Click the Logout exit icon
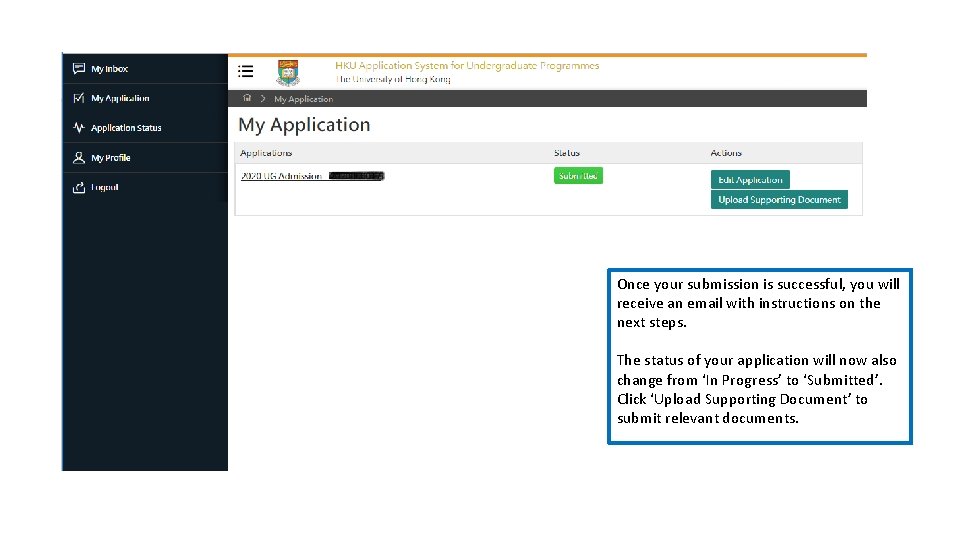 coord(78,187)
